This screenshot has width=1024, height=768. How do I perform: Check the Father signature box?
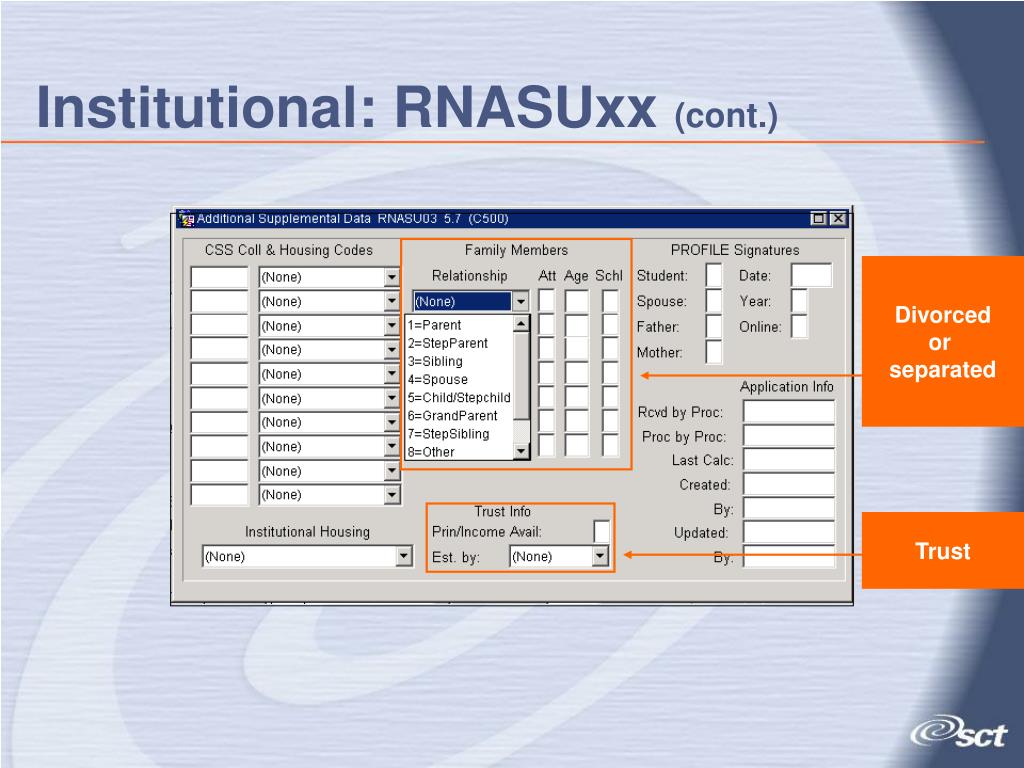[x=714, y=327]
